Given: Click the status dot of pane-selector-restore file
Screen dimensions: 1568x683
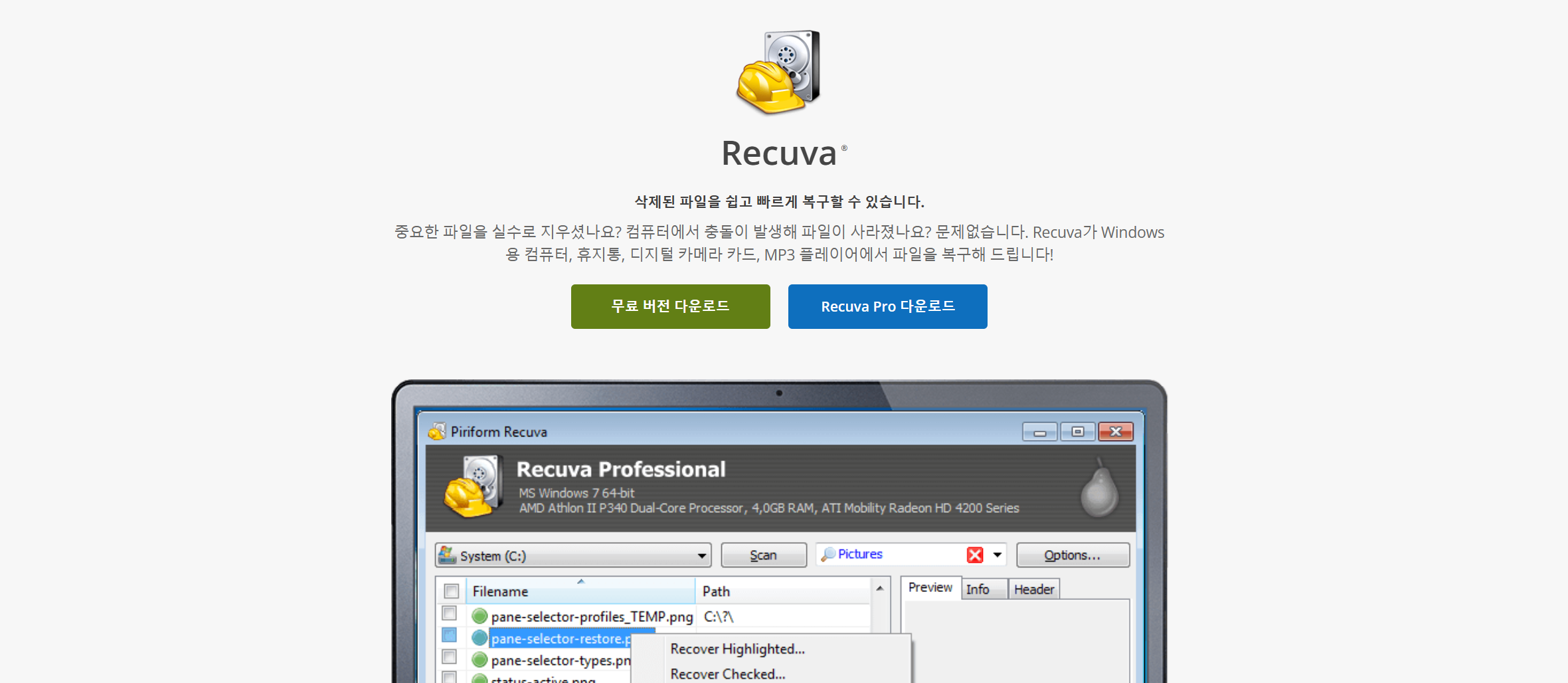Looking at the screenshot, I should (479, 638).
